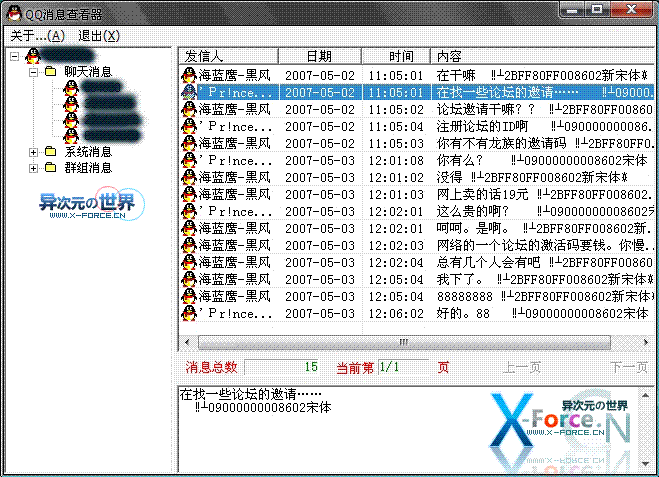Click 系统消息 tree label
659x477 pixels.
pyautogui.click(x=88, y=152)
